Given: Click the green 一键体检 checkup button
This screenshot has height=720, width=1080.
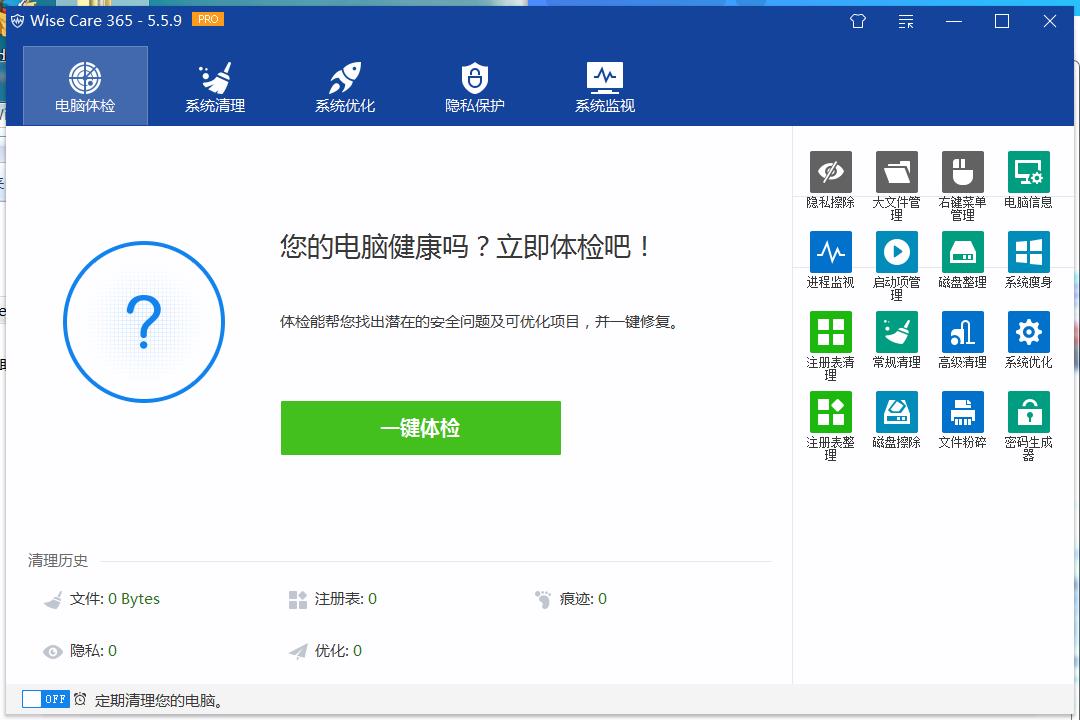Looking at the screenshot, I should (420, 427).
